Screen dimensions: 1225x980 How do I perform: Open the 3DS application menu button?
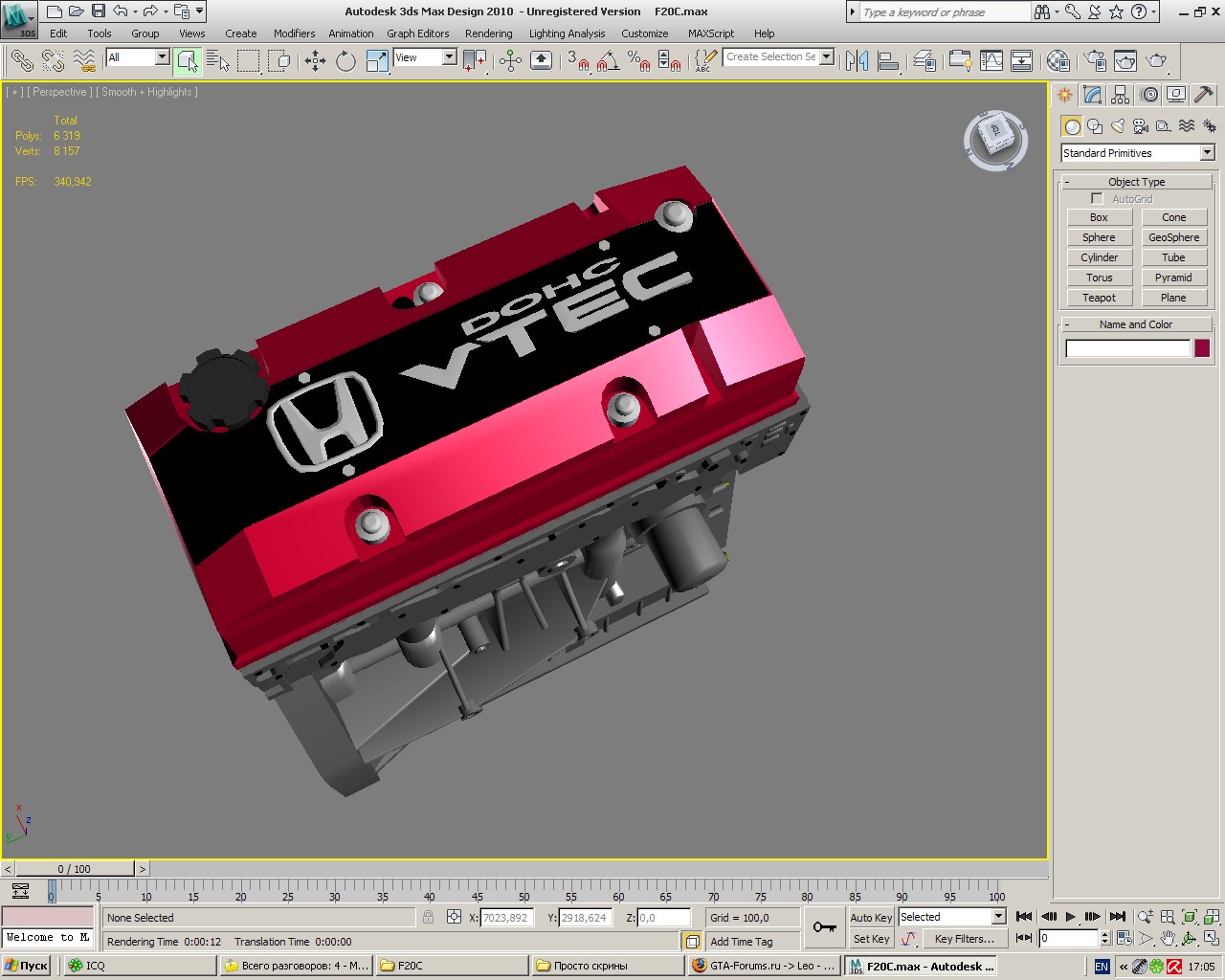(19, 19)
